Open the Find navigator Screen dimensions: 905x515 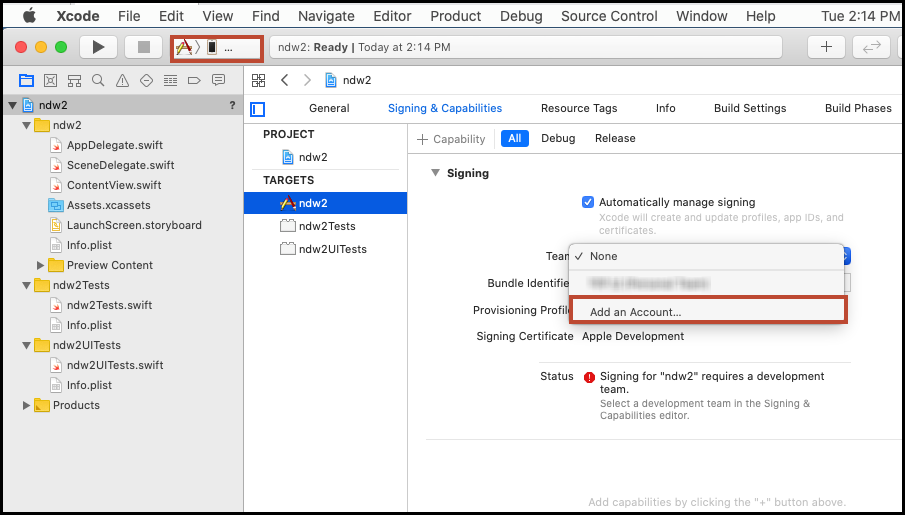[x=98, y=80]
